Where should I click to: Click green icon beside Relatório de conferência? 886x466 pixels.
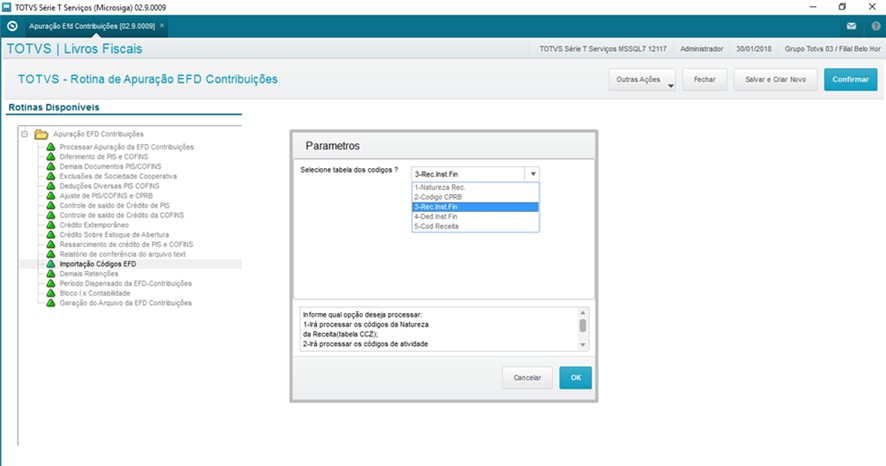click(51, 254)
